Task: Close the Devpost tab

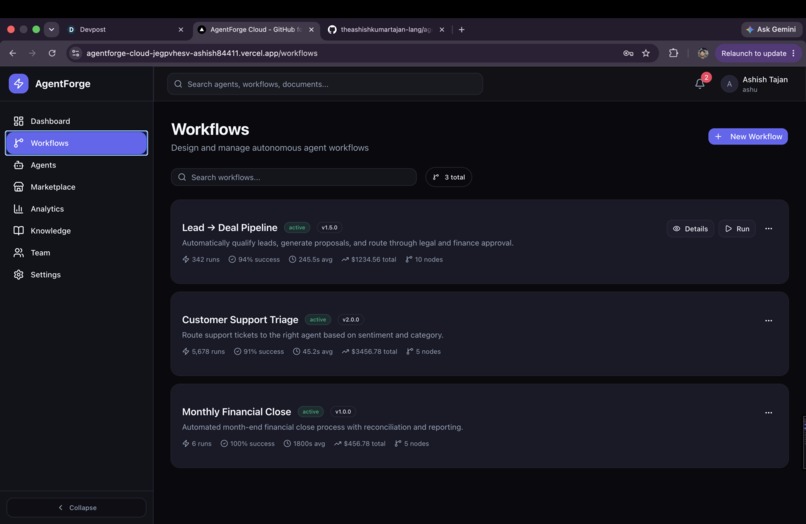Action: [x=181, y=30]
